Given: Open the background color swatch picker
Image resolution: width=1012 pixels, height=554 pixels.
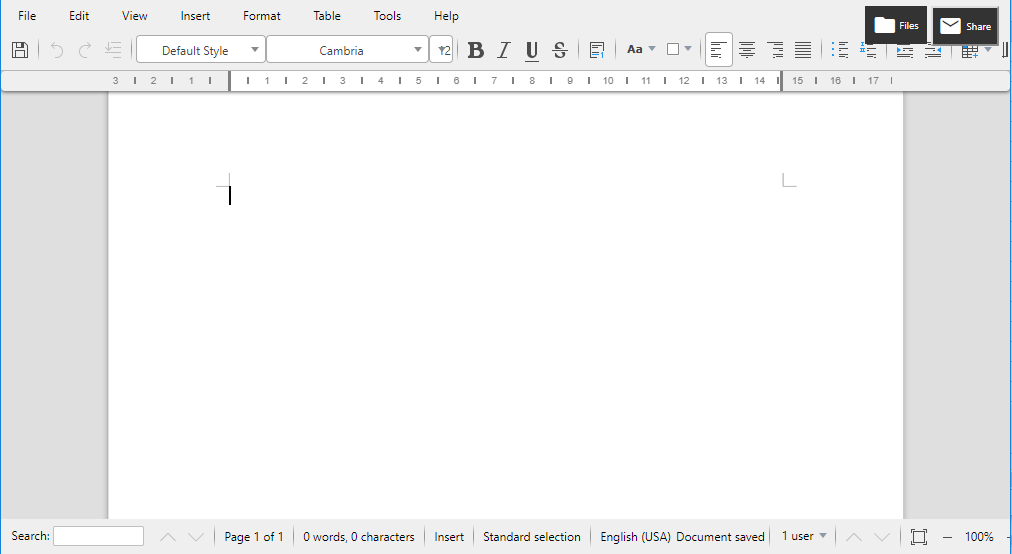Looking at the screenshot, I should click(x=679, y=49).
